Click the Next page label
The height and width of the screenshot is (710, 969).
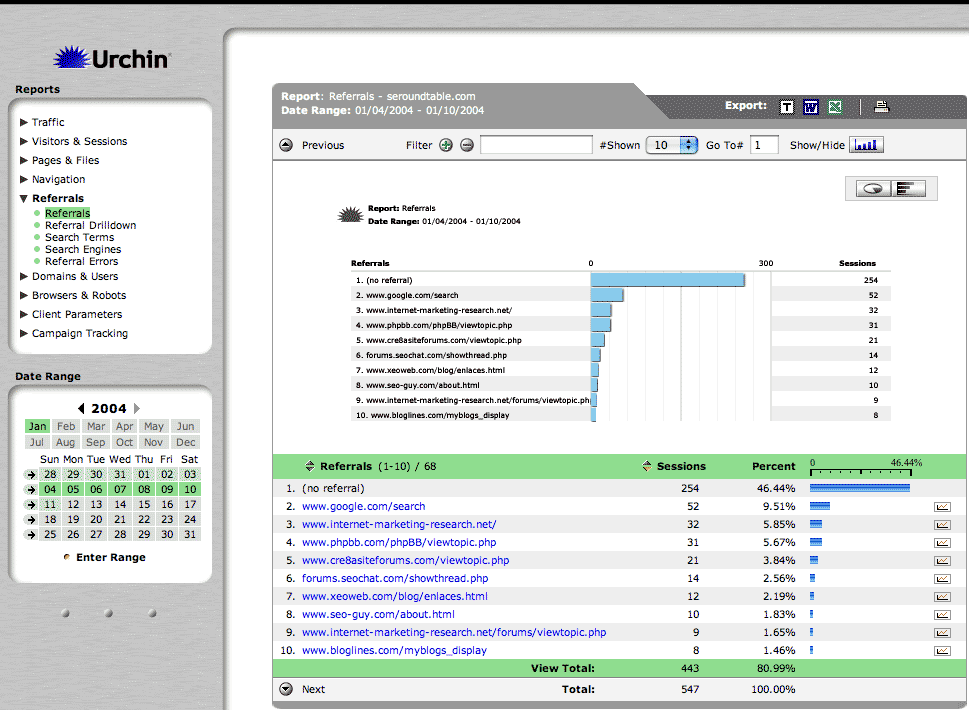pos(313,689)
